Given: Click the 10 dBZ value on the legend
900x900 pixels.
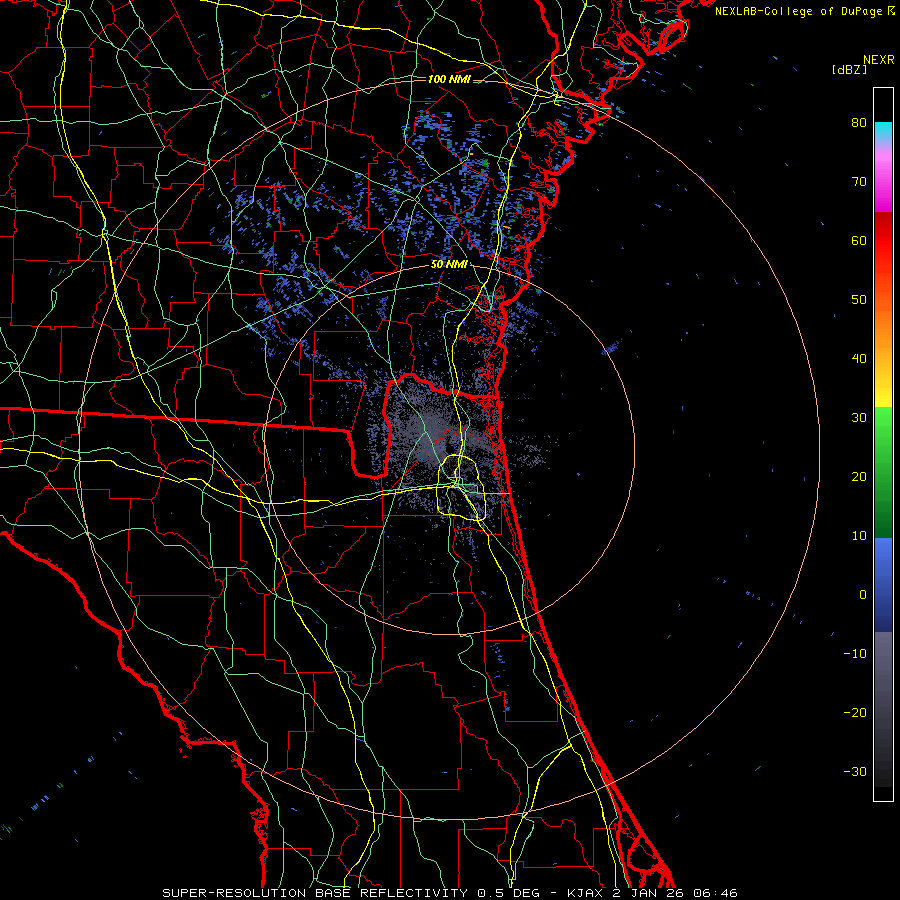Looking at the screenshot, I should 859,536.
